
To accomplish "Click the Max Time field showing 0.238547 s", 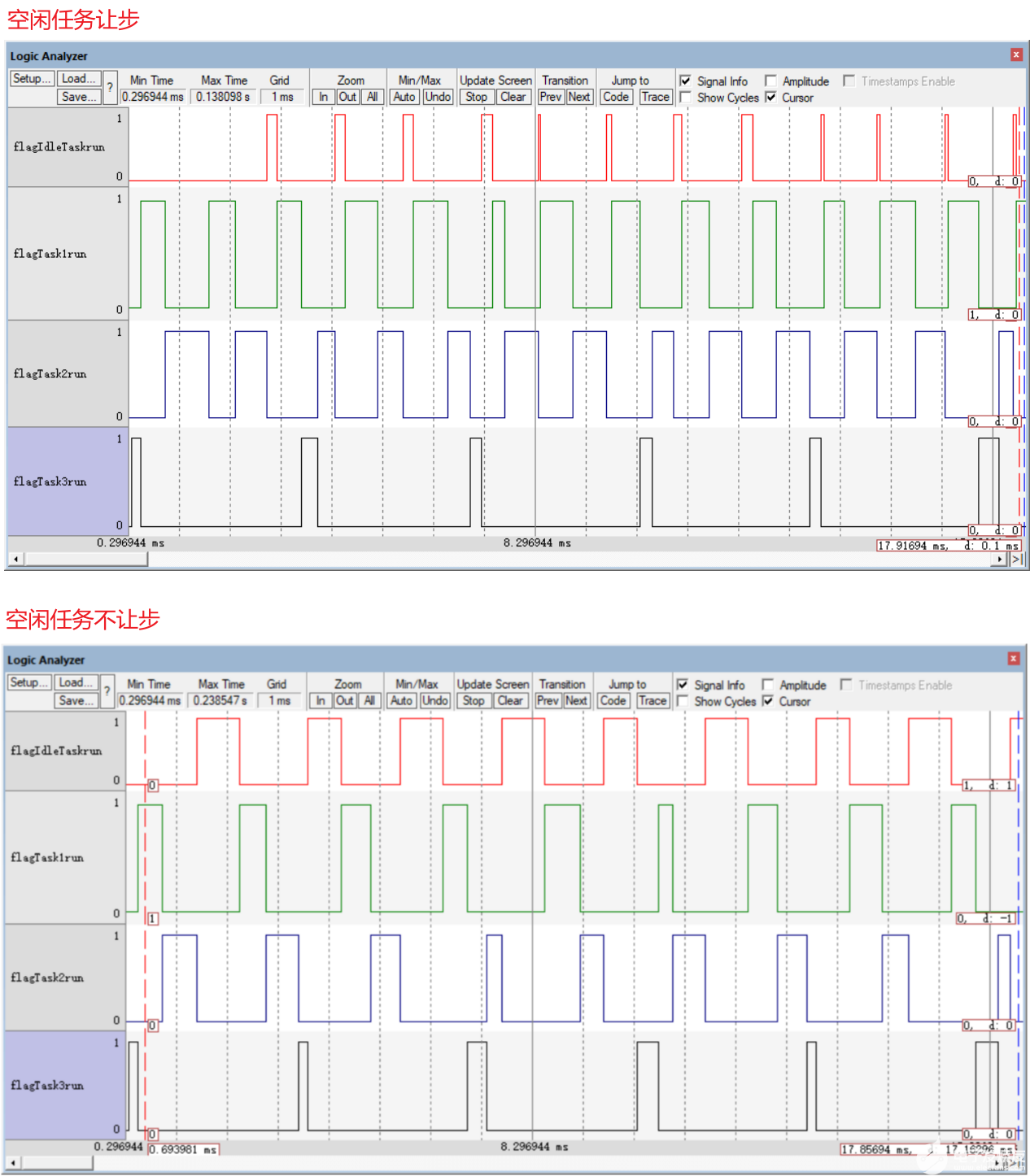I will pyautogui.click(x=221, y=700).
